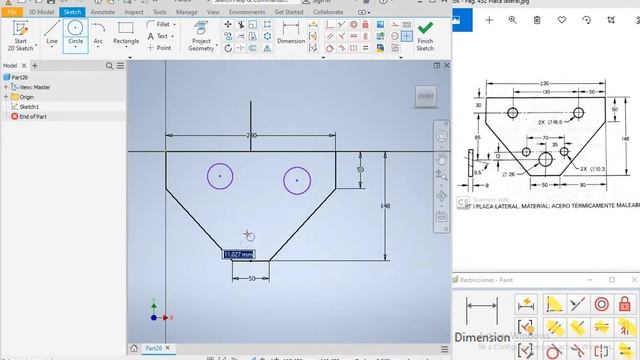Viewport: 640px width, 360px height.
Task: Apply the Perpendicular constraint
Action: click(x=342, y=36)
